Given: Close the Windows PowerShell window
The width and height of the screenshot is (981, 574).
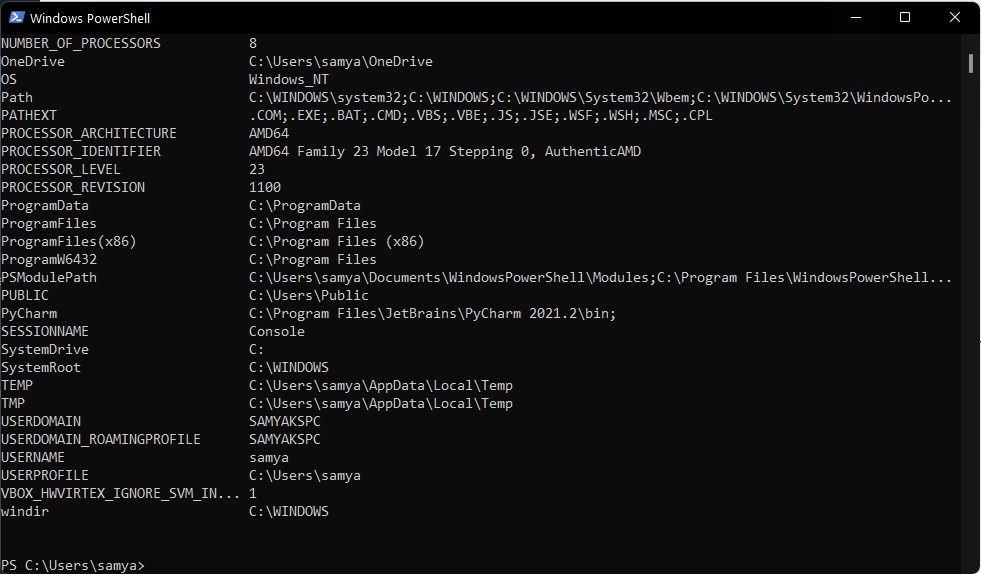Looking at the screenshot, I should click(x=953, y=17).
